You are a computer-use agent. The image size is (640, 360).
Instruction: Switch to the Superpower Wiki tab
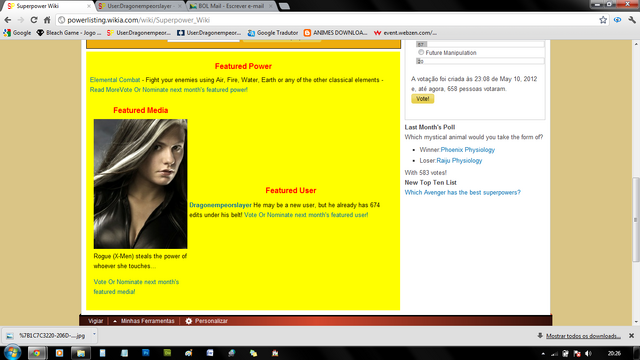coord(48,6)
